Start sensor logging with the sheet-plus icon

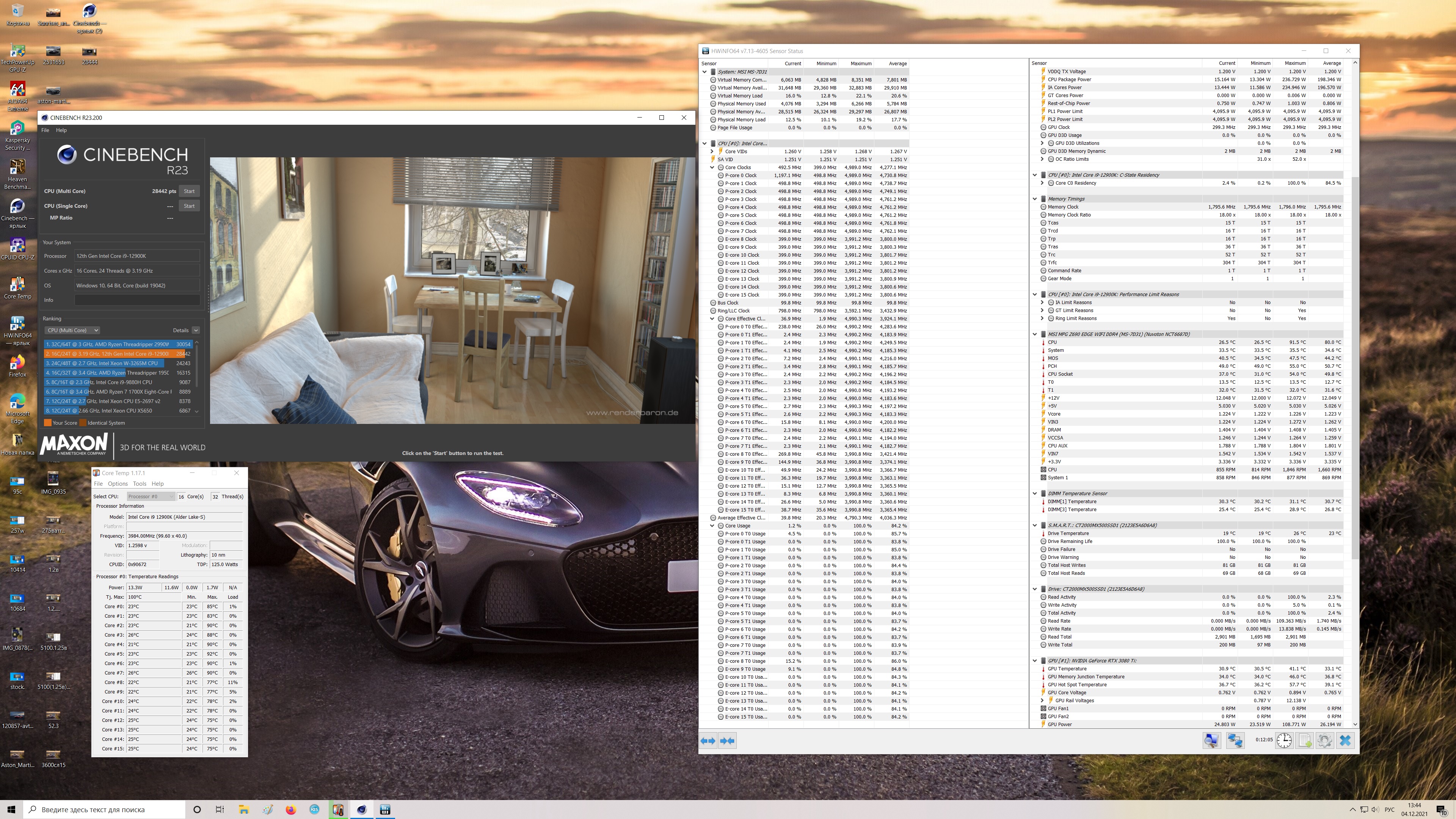tap(1304, 741)
